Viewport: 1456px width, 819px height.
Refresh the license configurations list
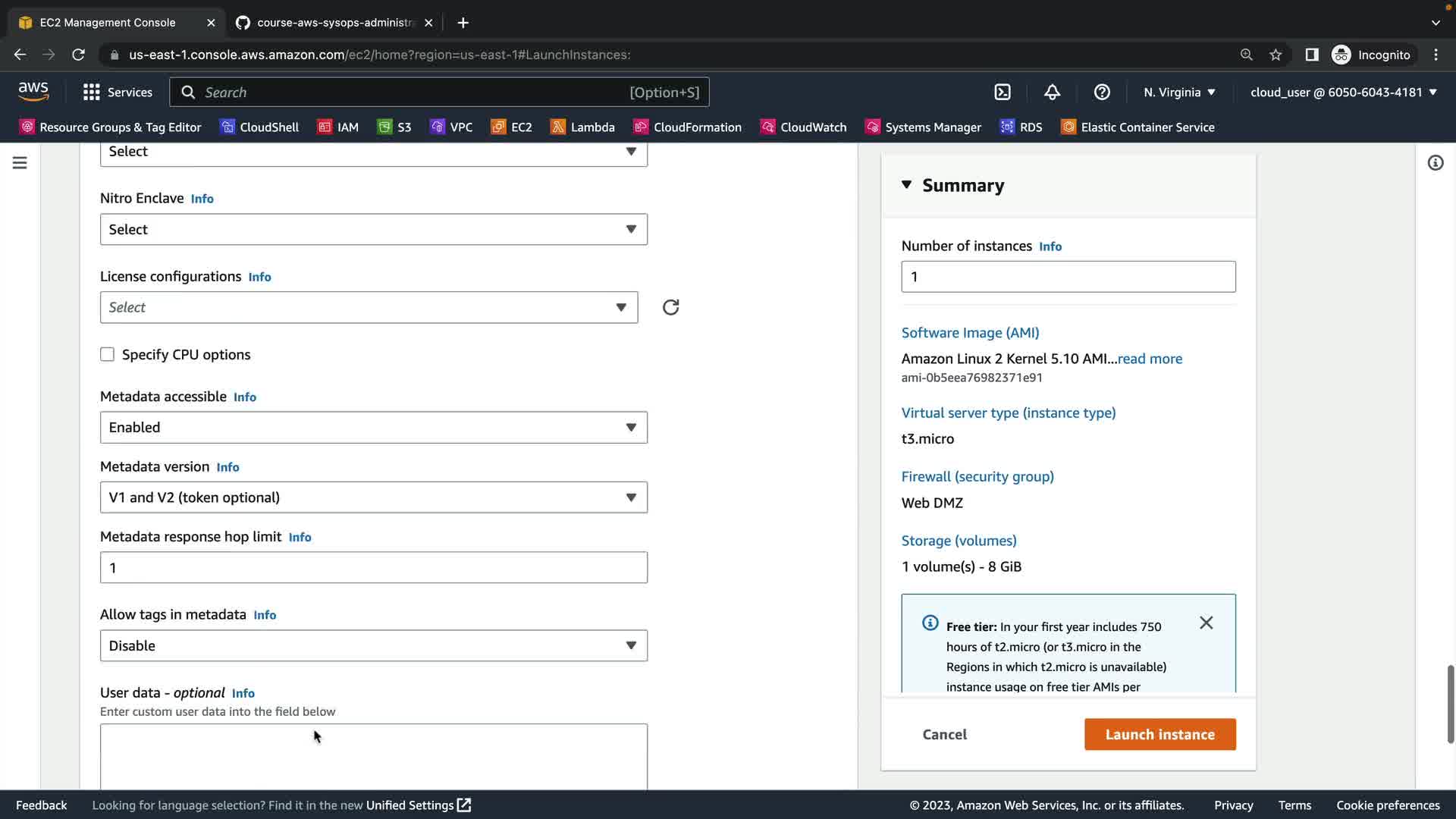[670, 307]
